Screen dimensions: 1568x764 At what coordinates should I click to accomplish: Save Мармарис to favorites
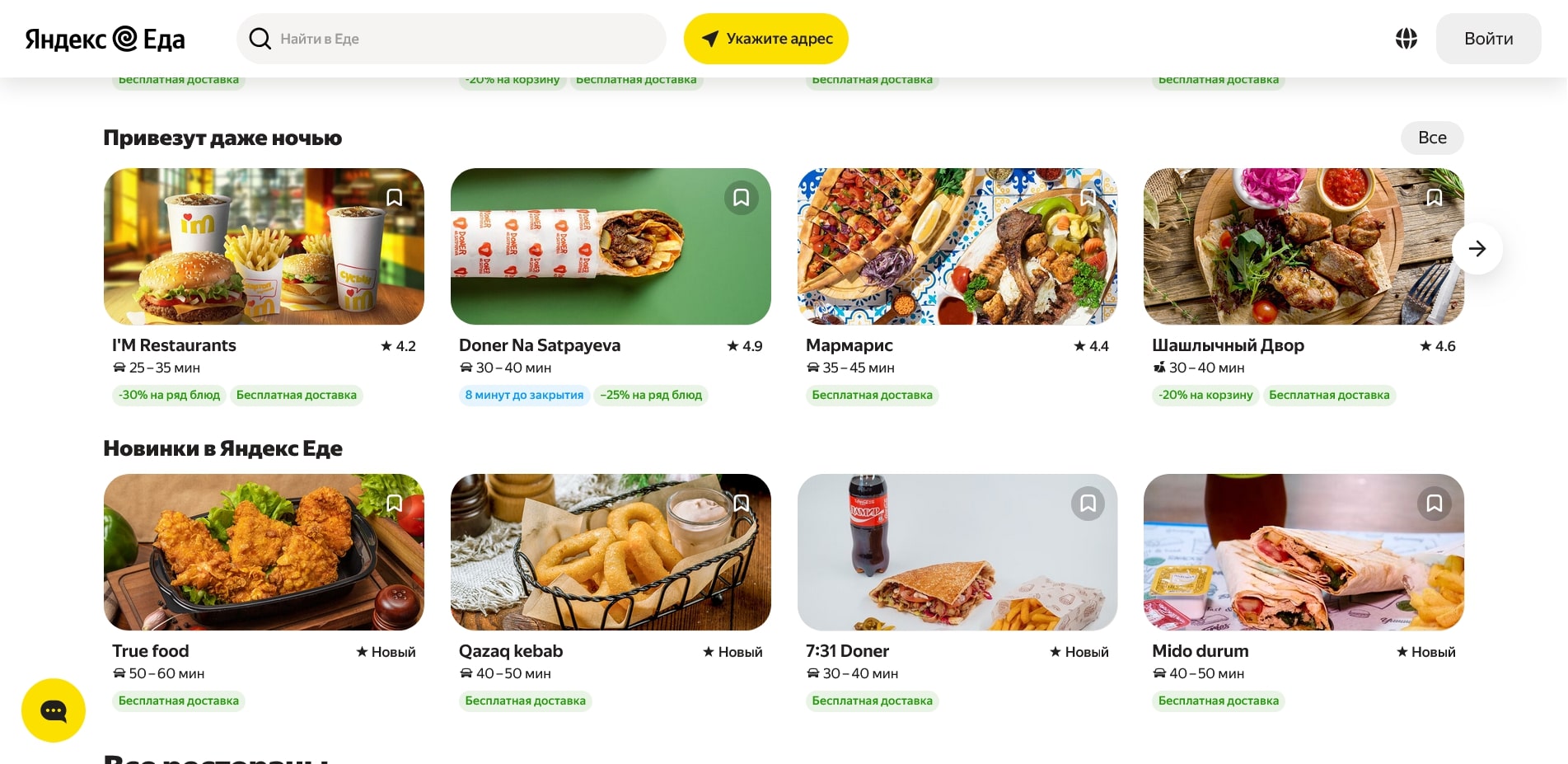coord(1088,198)
